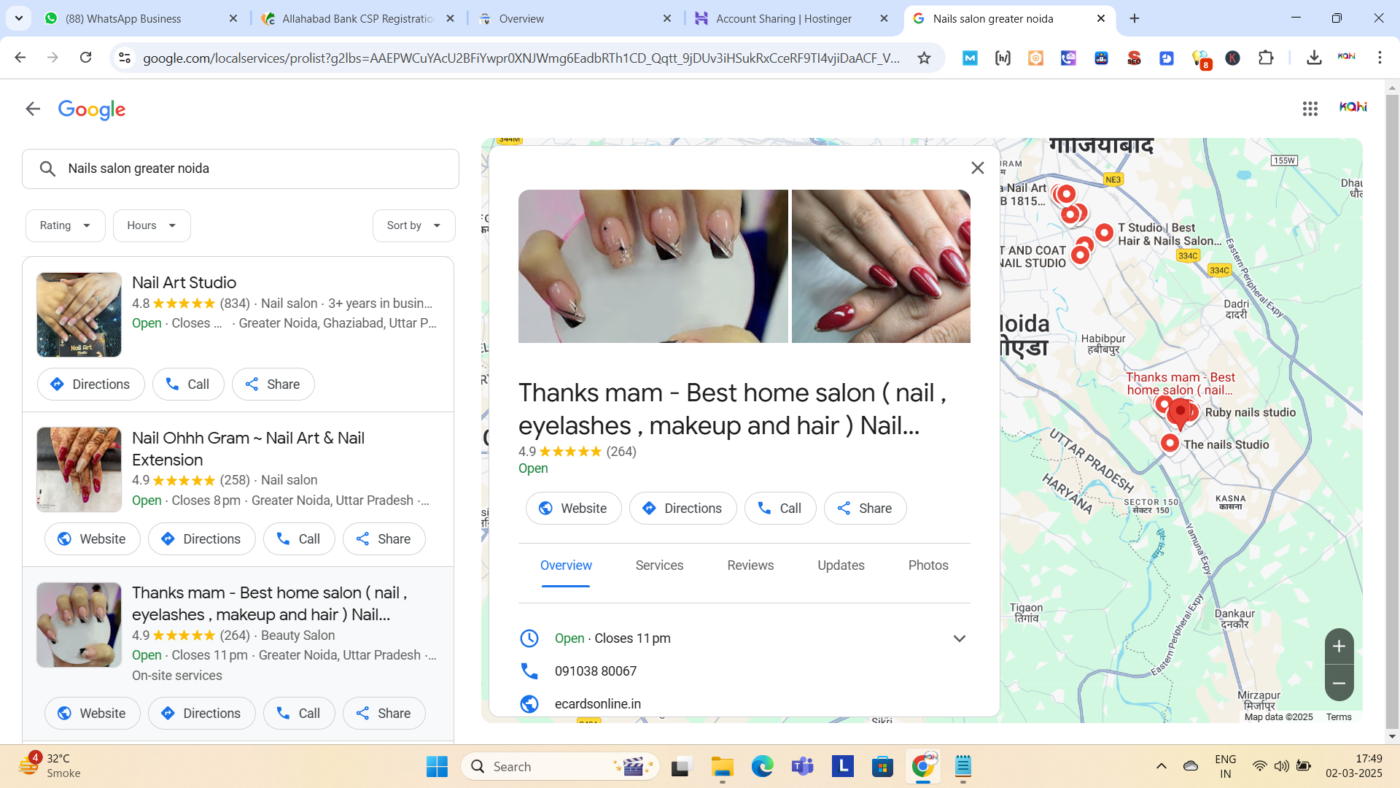
Task: Reload the page
Action: [86, 58]
